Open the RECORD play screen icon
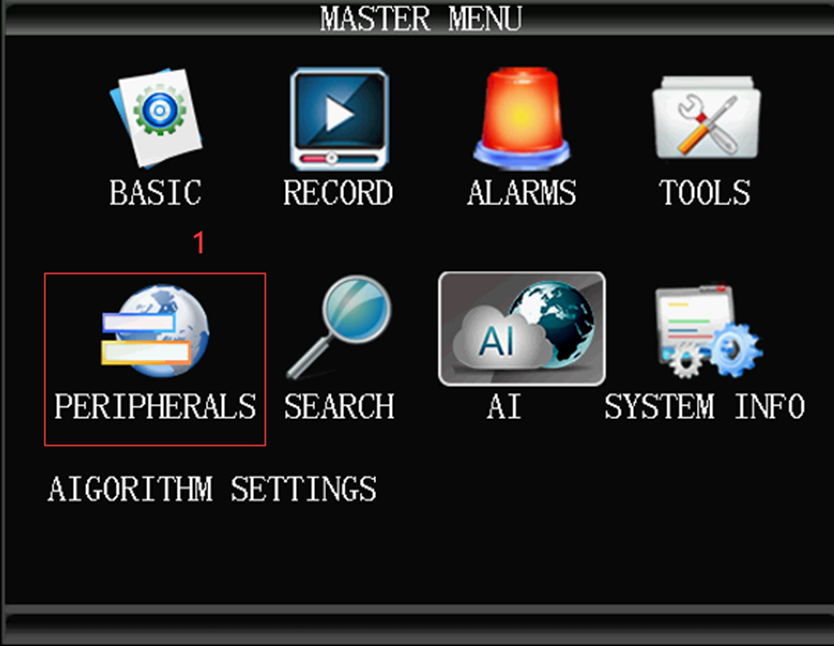The height and width of the screenshot is (646, 834). coord(339,119)
